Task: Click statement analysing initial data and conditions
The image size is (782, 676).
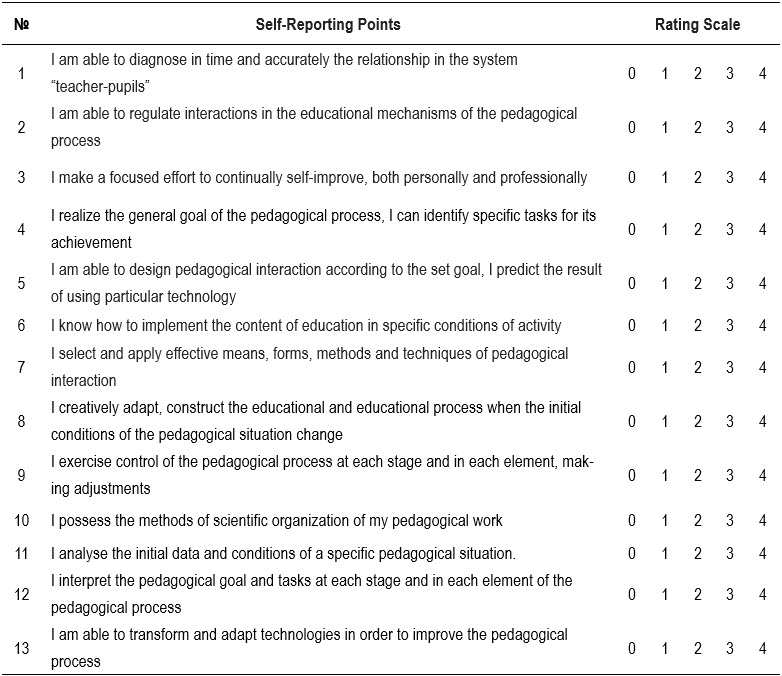Action: pos(283,553)
